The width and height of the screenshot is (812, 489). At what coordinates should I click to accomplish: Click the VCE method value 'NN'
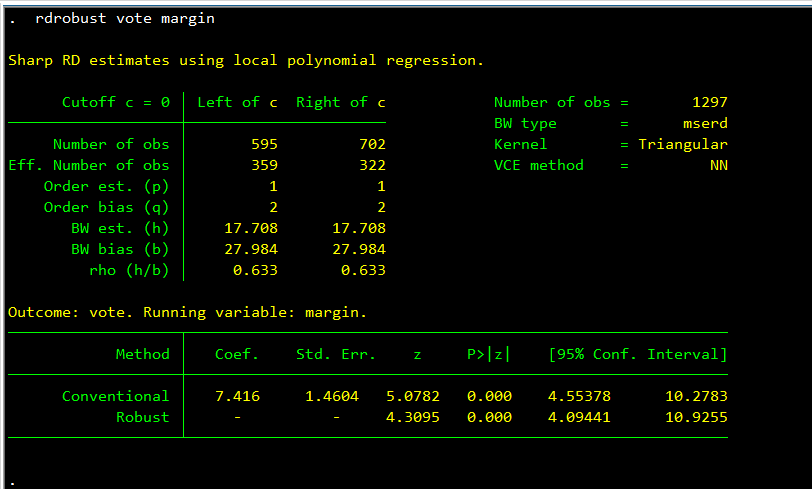718,165
